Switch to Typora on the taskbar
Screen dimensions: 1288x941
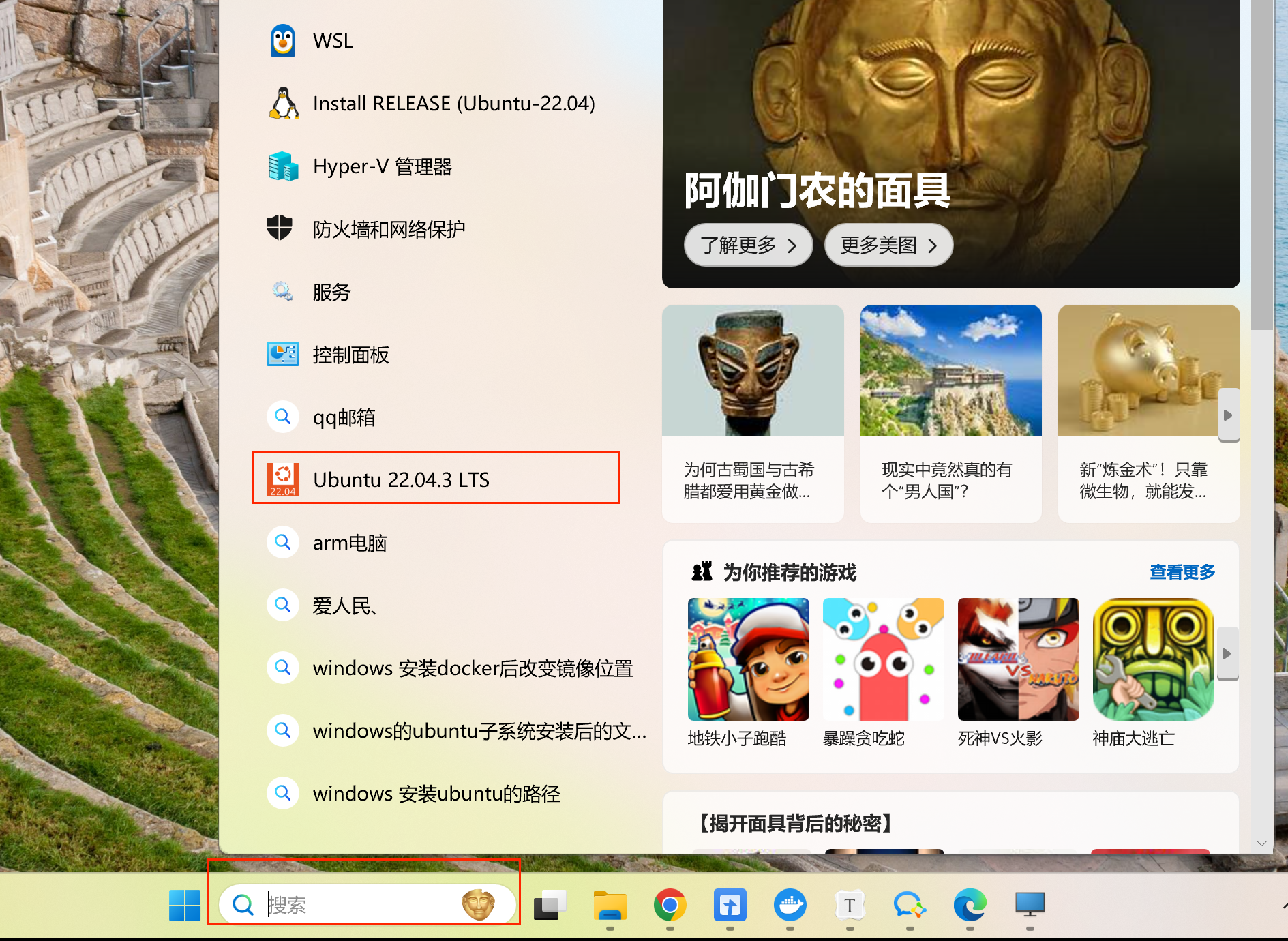tap(850, 905)
